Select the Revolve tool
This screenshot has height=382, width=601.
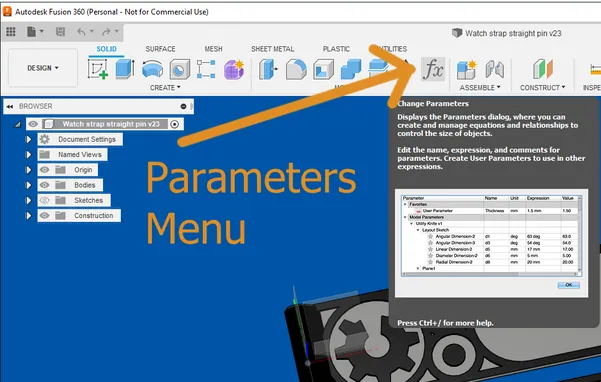pos(152,69)
